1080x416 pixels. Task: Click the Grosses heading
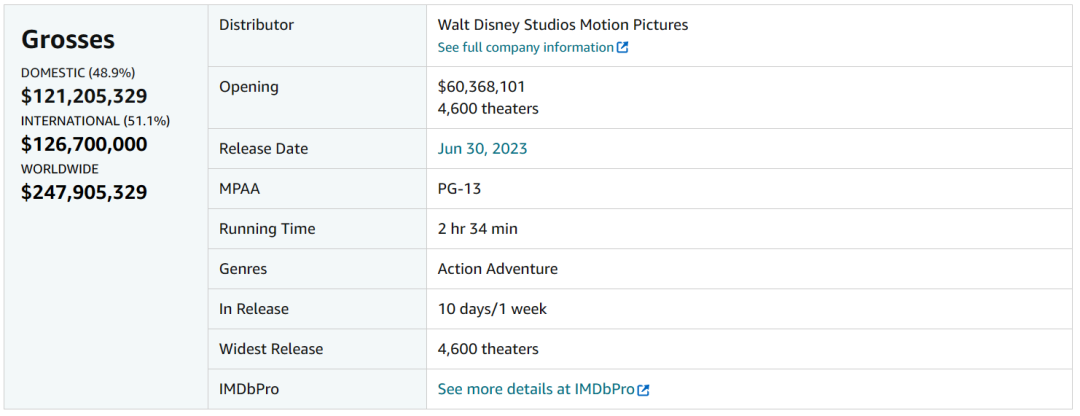tap(68, 39)
